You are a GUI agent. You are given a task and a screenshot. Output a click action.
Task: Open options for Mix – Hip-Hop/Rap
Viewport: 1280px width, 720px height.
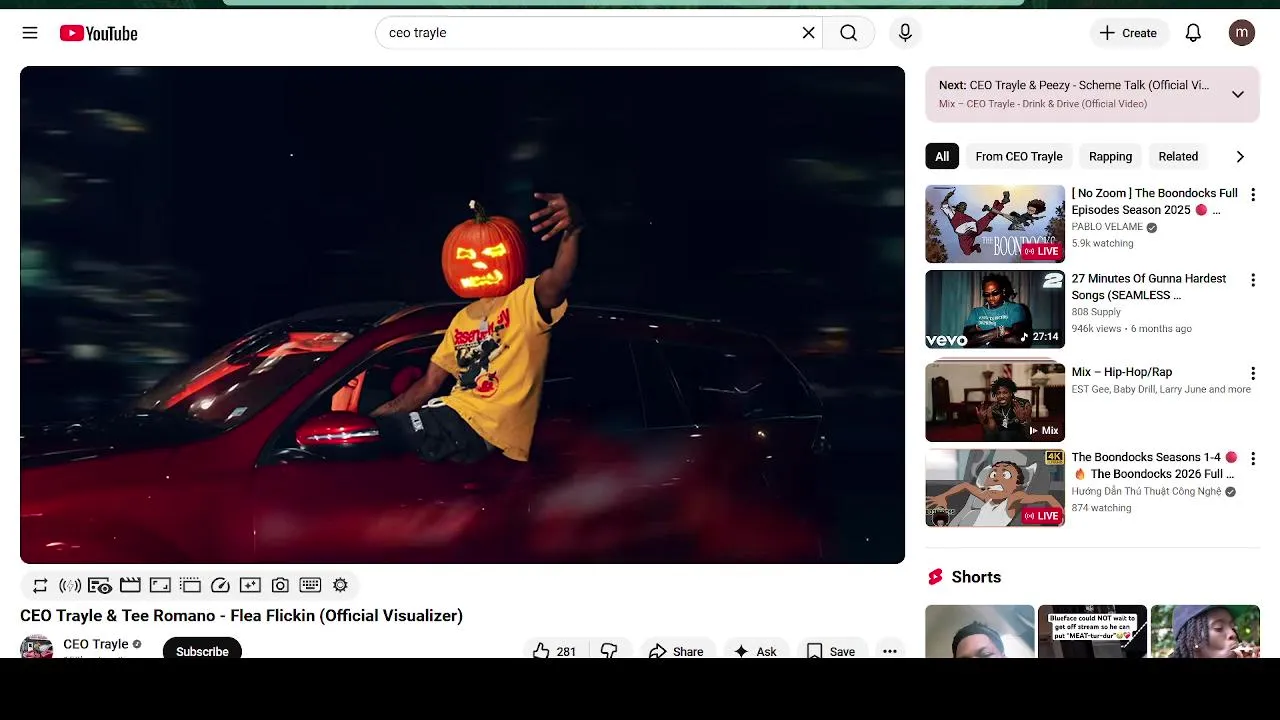1252,373
